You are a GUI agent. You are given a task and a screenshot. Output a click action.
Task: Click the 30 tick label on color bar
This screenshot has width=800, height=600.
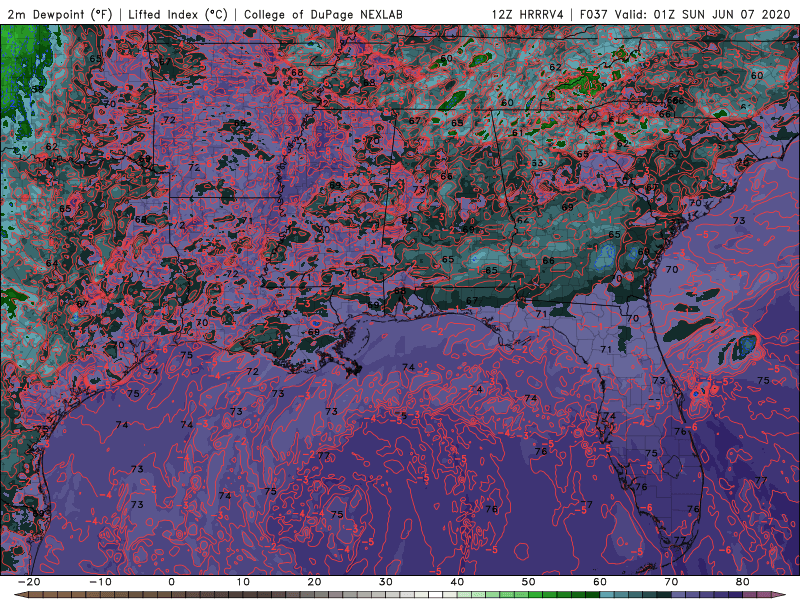coord(386,582)
